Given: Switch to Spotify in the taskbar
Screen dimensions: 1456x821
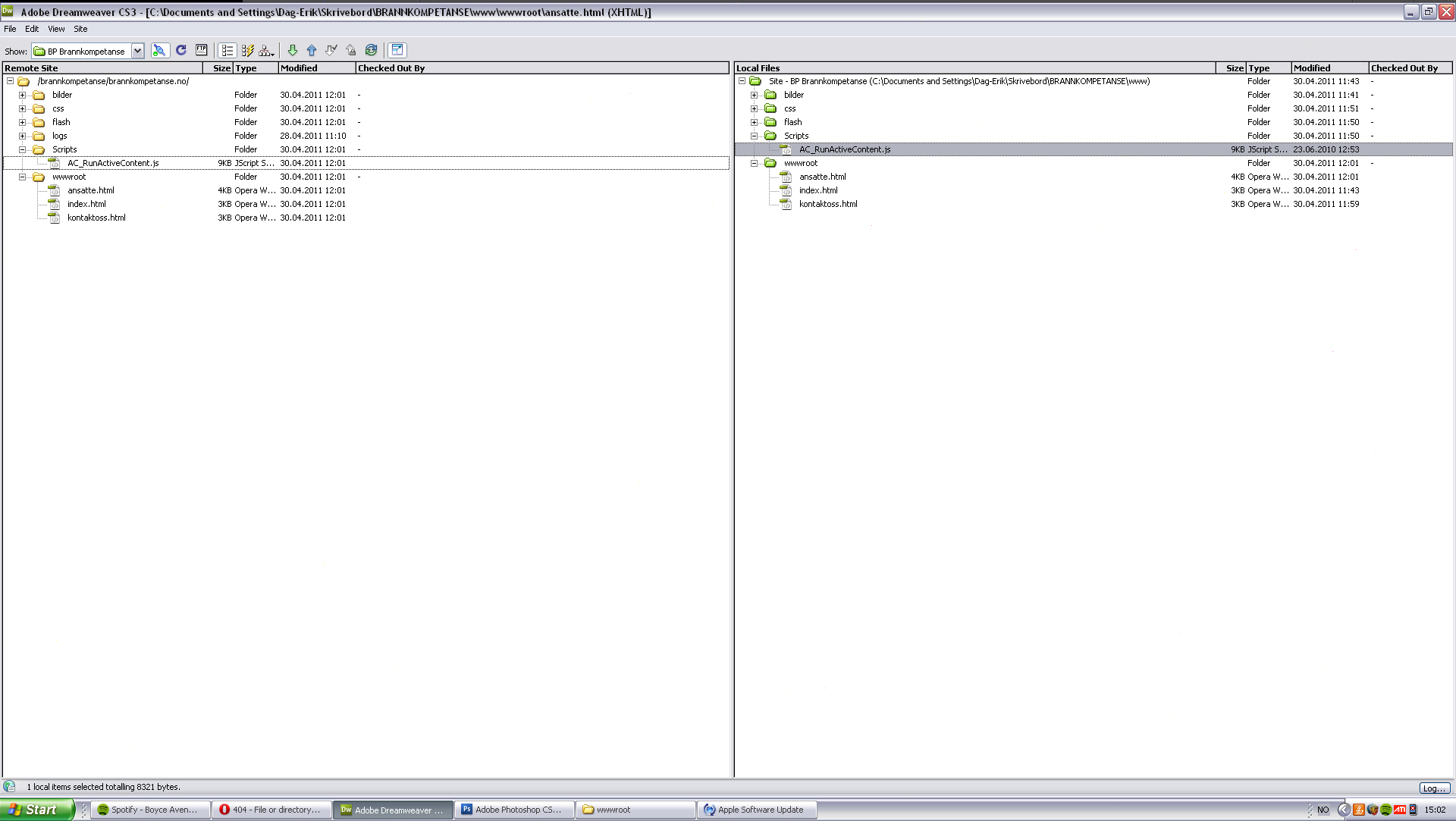Looking at the screenshot, I should 150,810.
